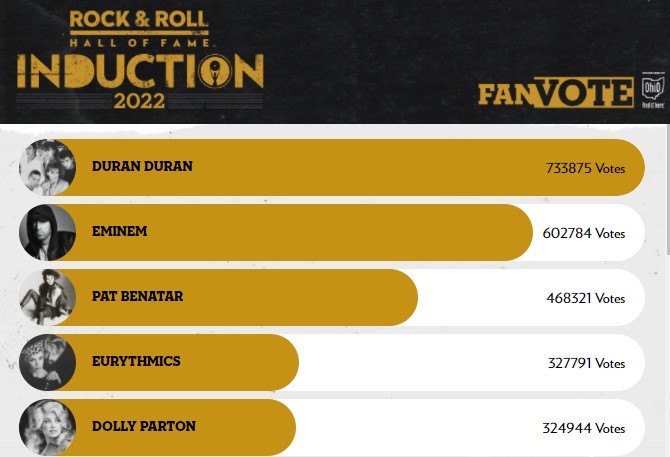
Task: Click the page's vertical scrollbar
Action: coord(667,290)
